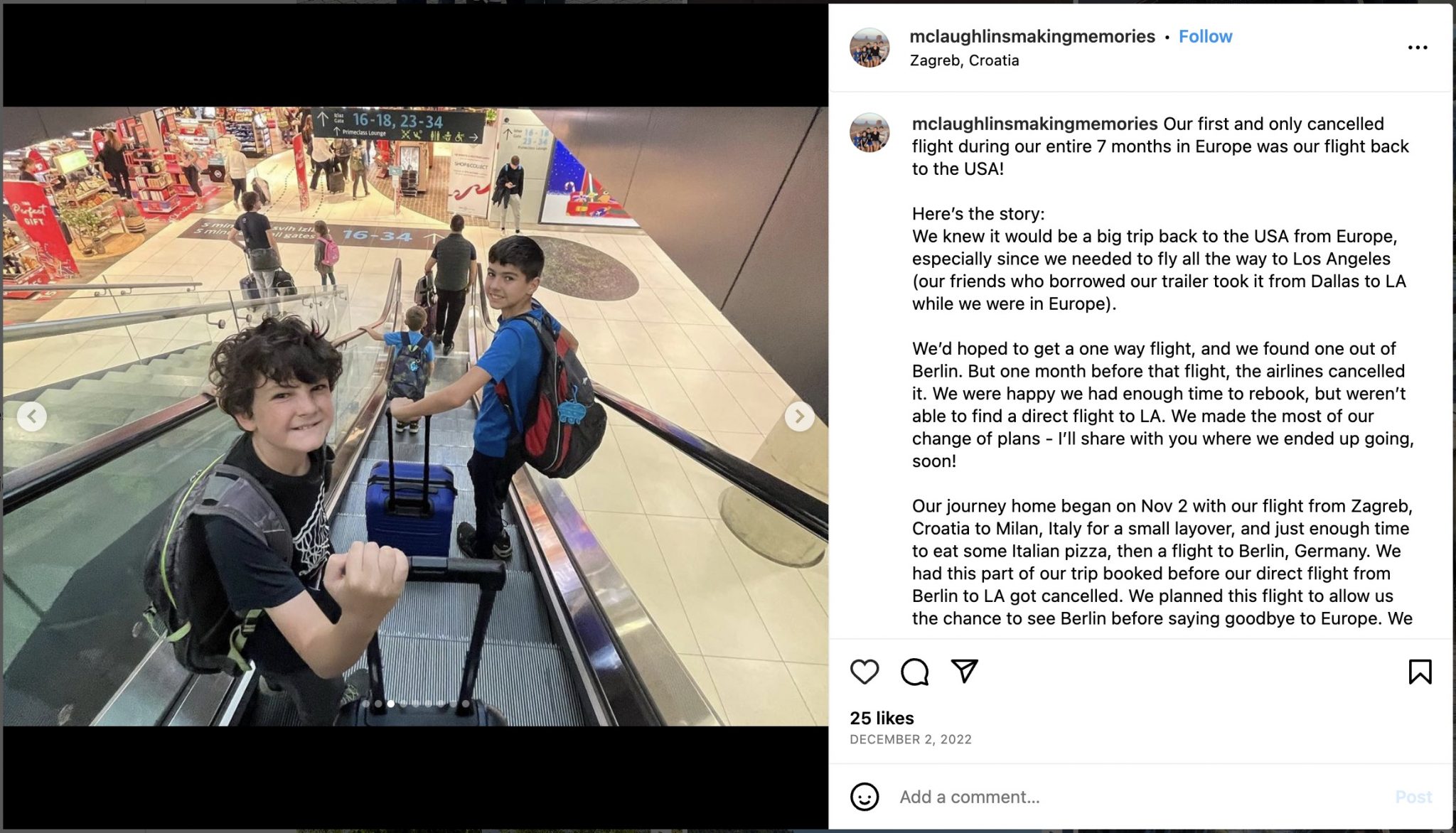Screen dimensions: 1456x833
Task: Open username link at start of caption
Action: coord(1034,124)
